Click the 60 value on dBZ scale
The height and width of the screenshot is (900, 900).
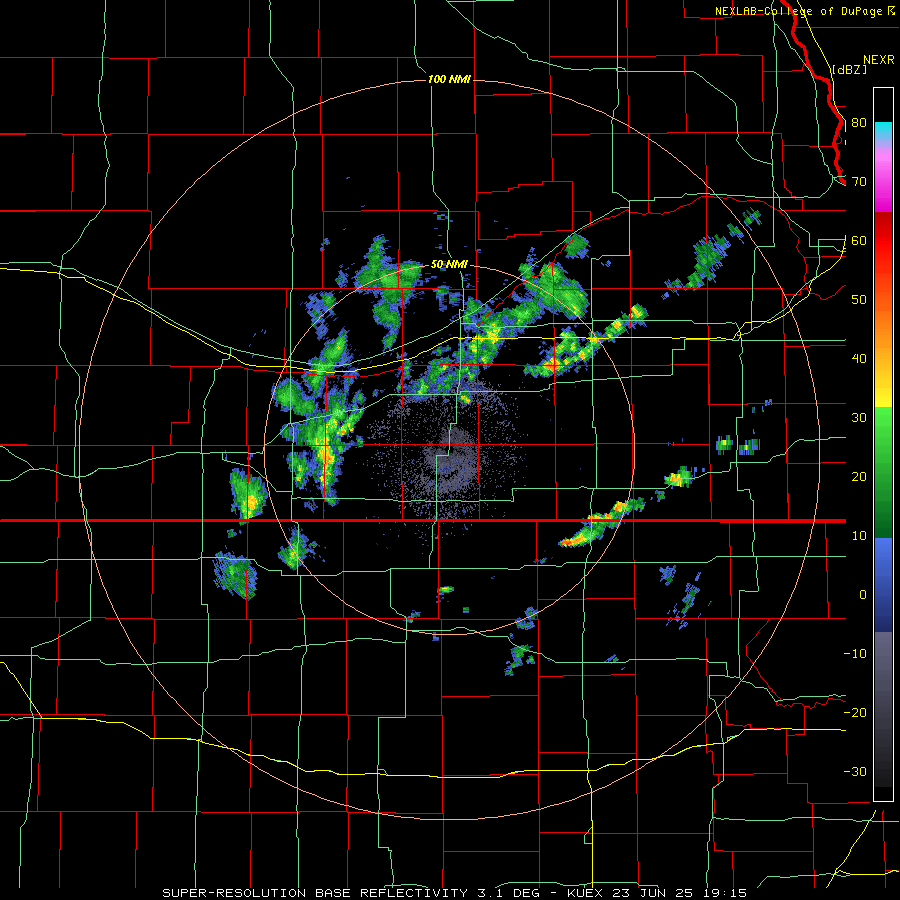coord(859,240)
